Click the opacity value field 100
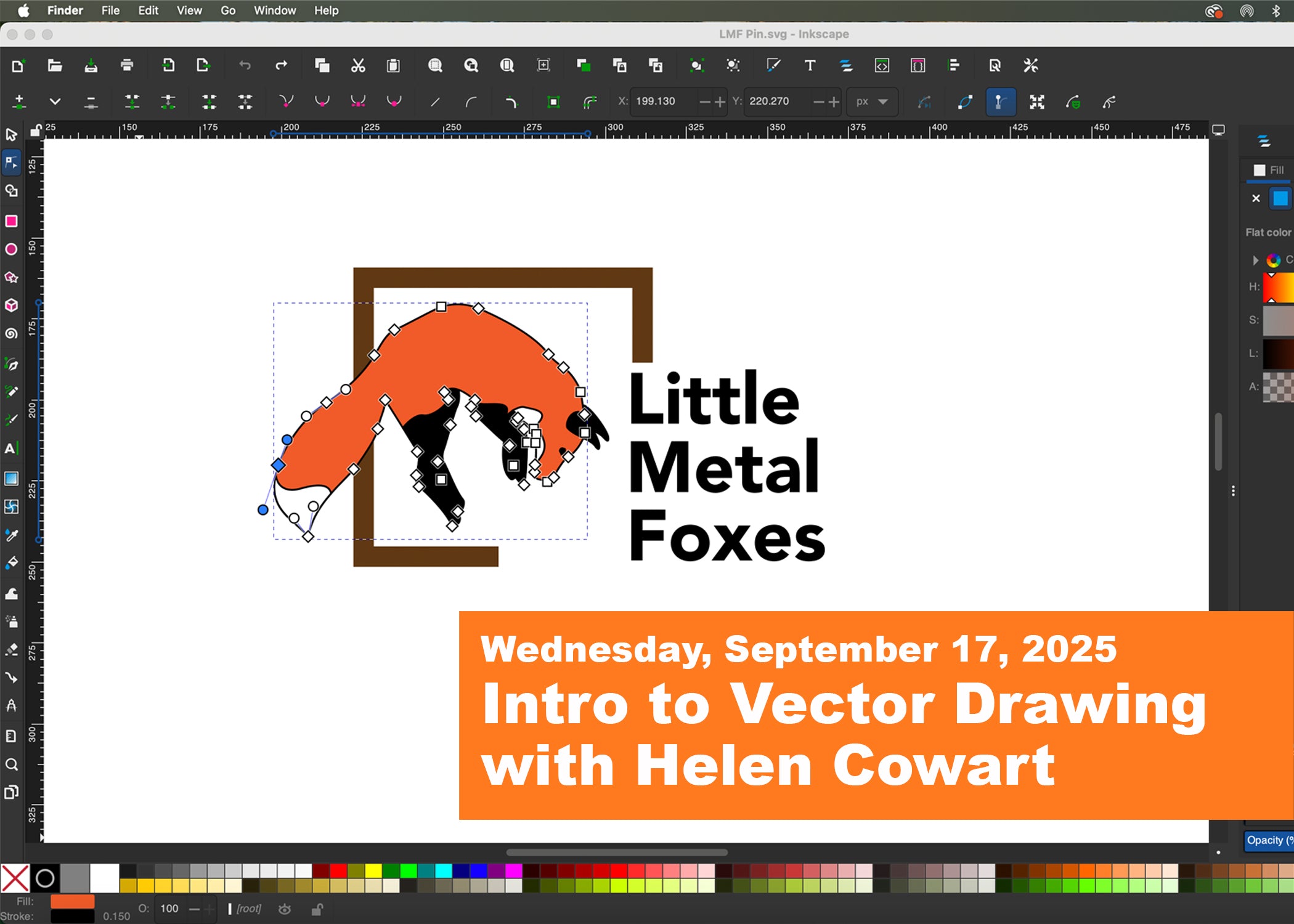This screenshot has width=1294, height=924. 169,909
